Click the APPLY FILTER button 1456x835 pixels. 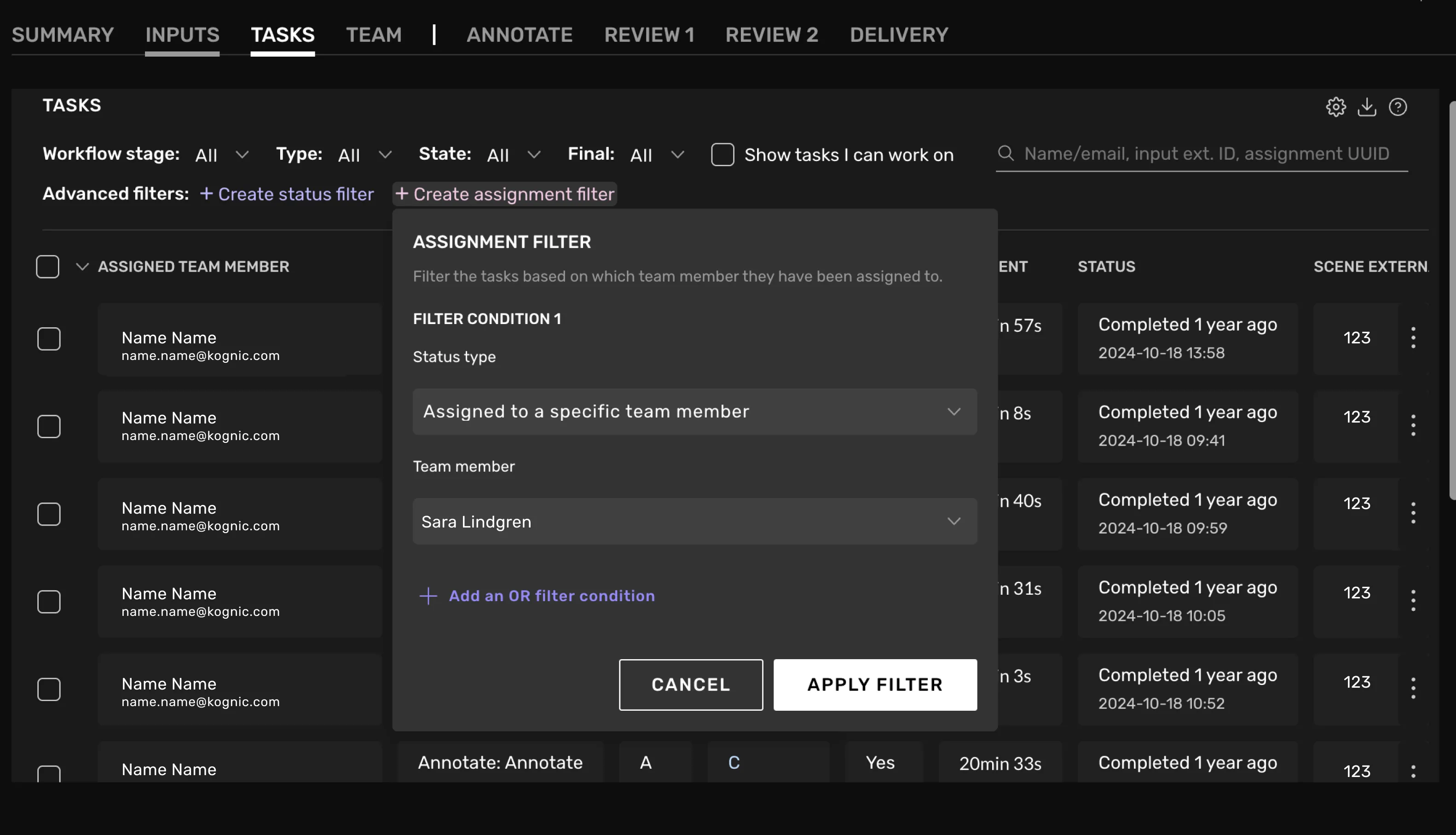(875, 685)
